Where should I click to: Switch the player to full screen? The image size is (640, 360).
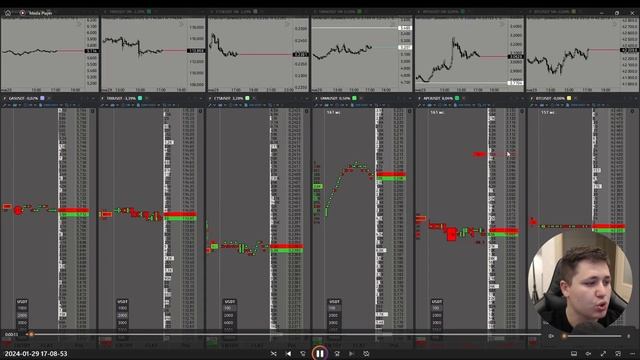tap(603, 353)
